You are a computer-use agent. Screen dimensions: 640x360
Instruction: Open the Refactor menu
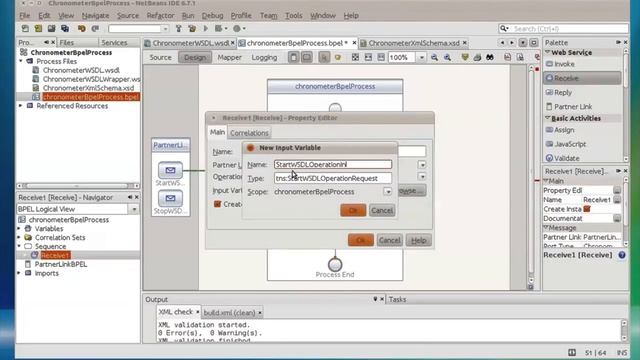coord(160,16)
